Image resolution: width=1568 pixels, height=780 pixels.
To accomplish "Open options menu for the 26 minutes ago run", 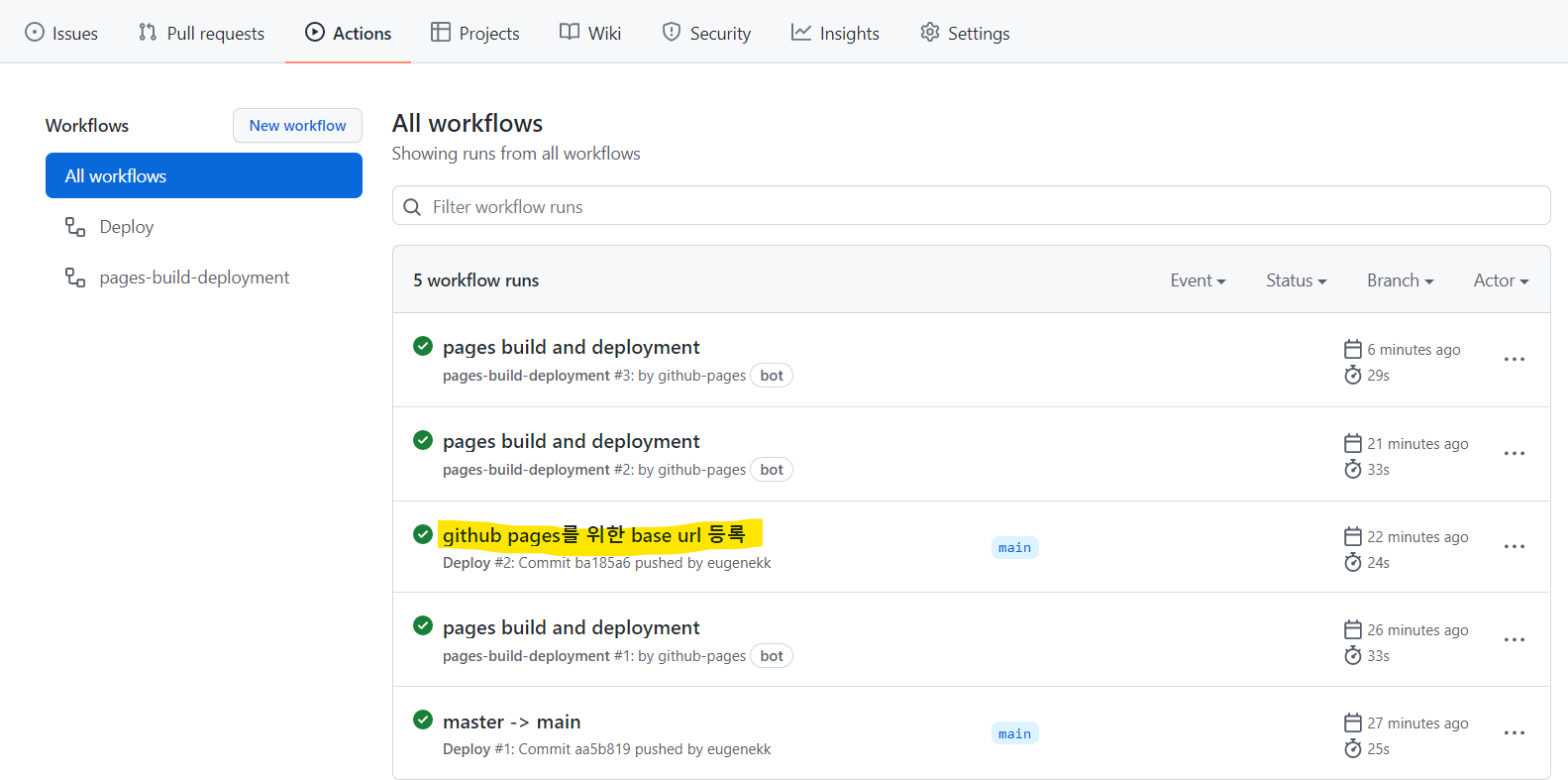I will click(1514, 639).
